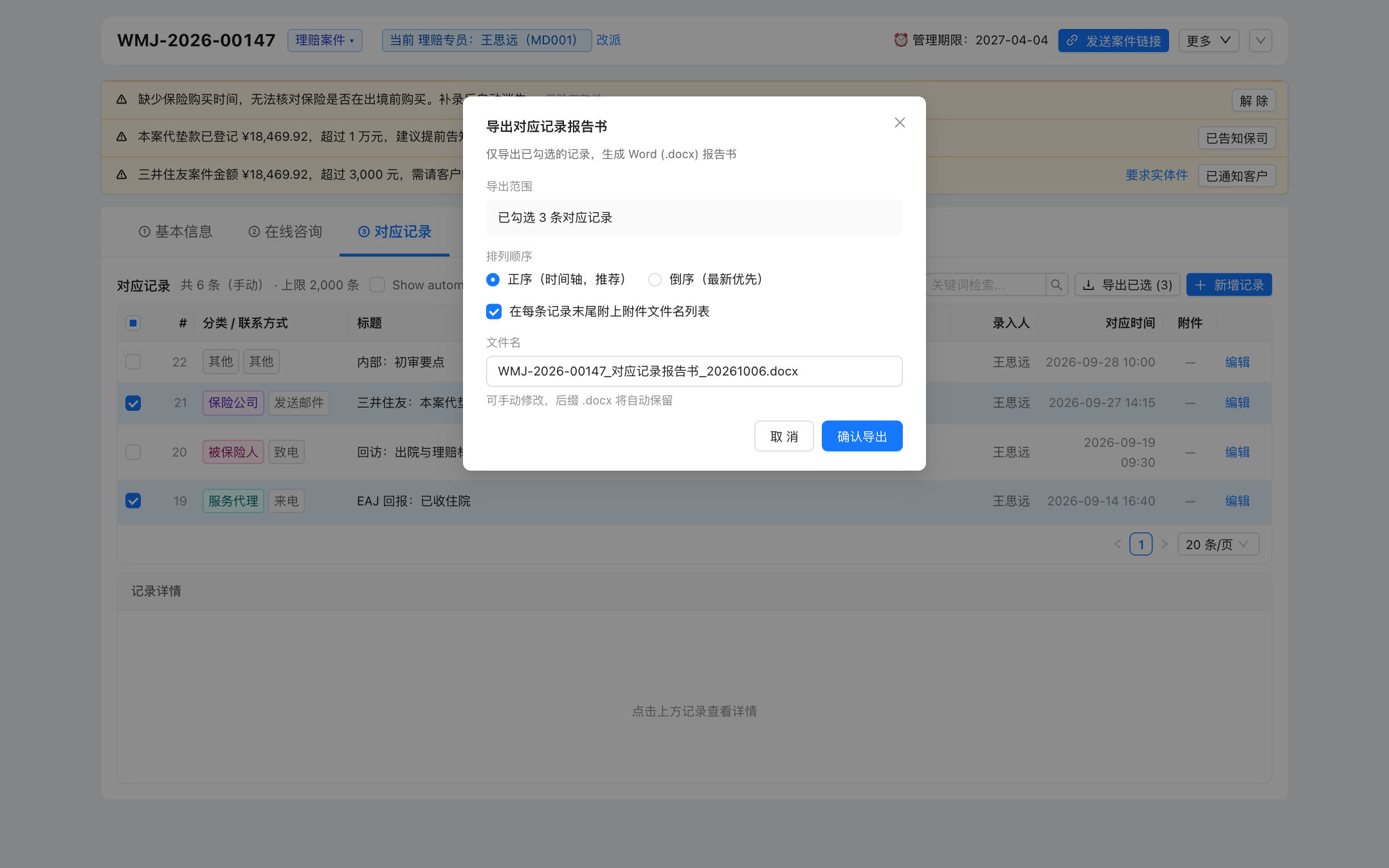Viewport: 1389px width, 868px height.
Task: Click warning triangle icon for 缺少保险购买时间 alert
Action: pyautogui.click(x=122, y=99)
